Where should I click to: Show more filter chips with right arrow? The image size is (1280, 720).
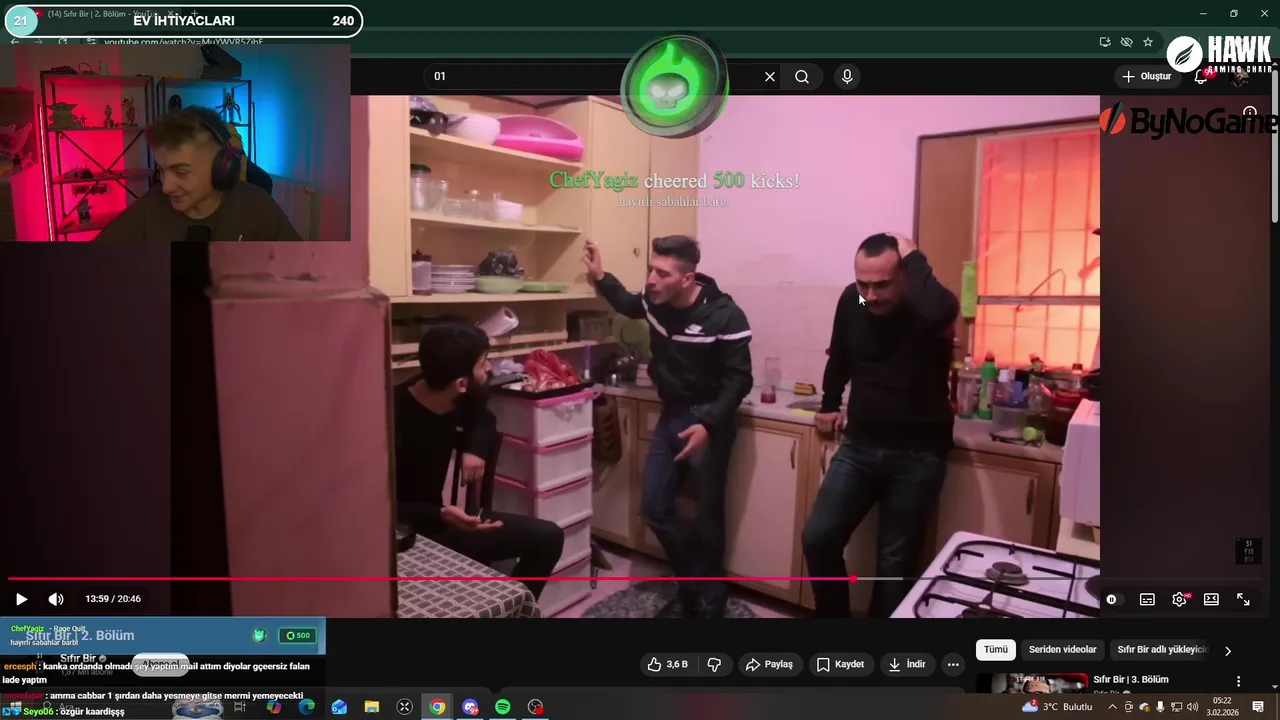(x=1228, y=651)
